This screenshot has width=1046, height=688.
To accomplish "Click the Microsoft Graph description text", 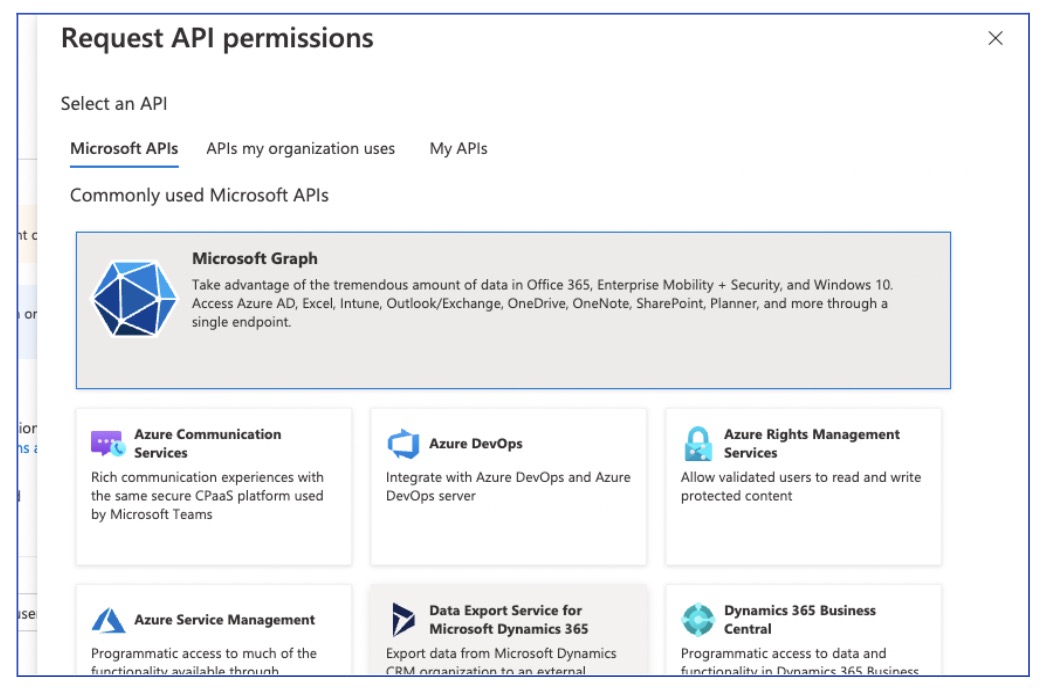I will coord(541,303).
